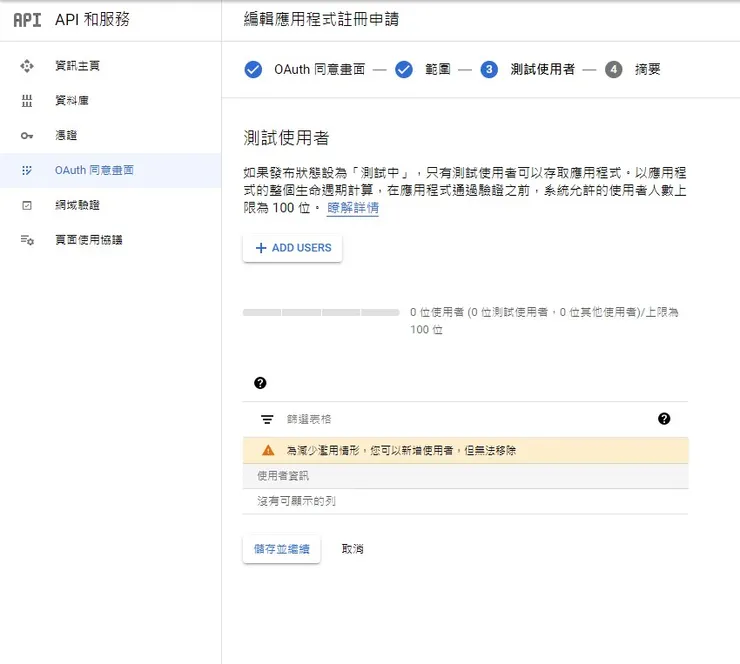Open 資訊主頁 in the sidebar
This screenshot has height=664, width=740.
[x=77, y=66]
